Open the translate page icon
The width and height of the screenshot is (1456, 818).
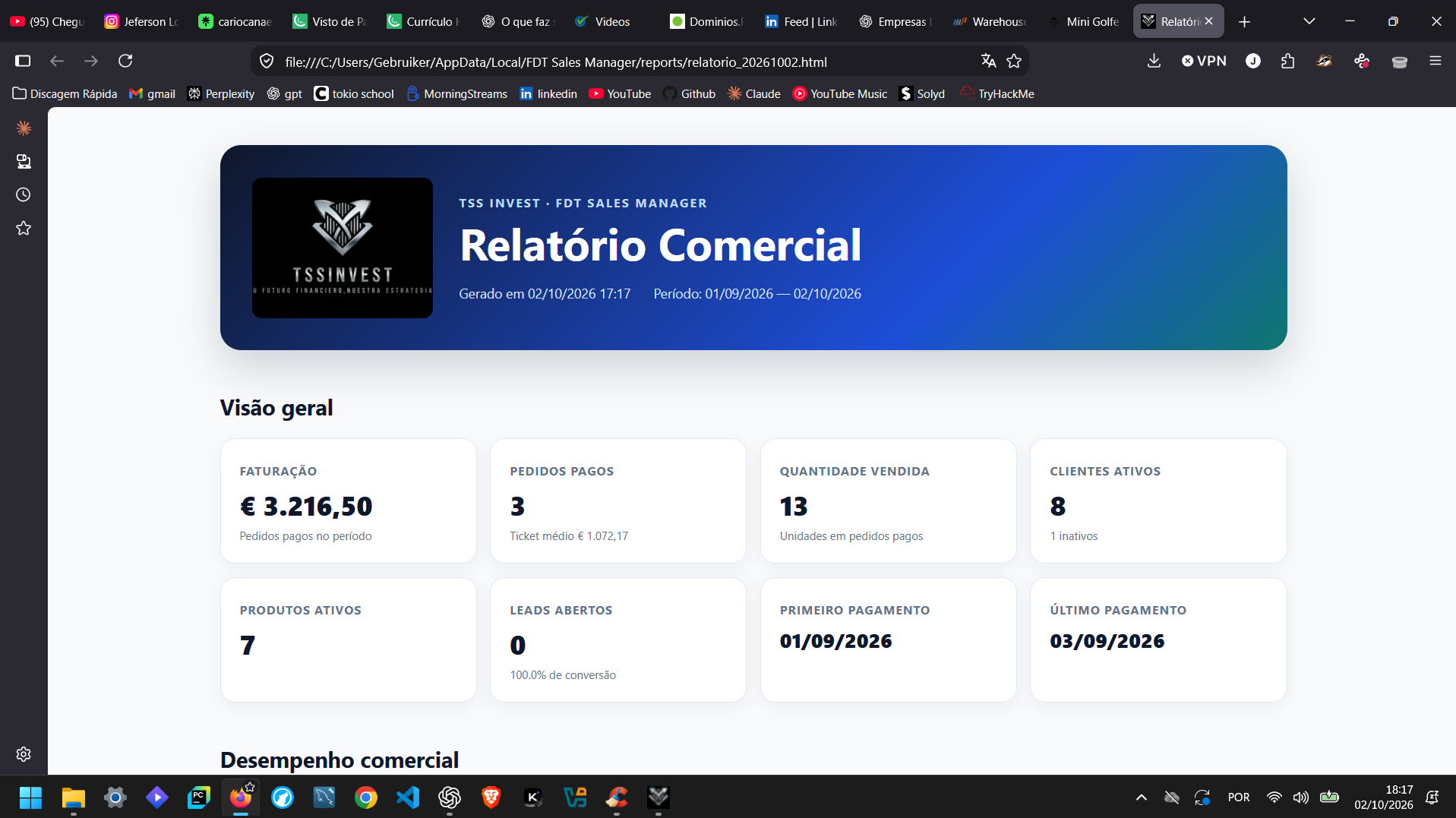click(988, 61)
